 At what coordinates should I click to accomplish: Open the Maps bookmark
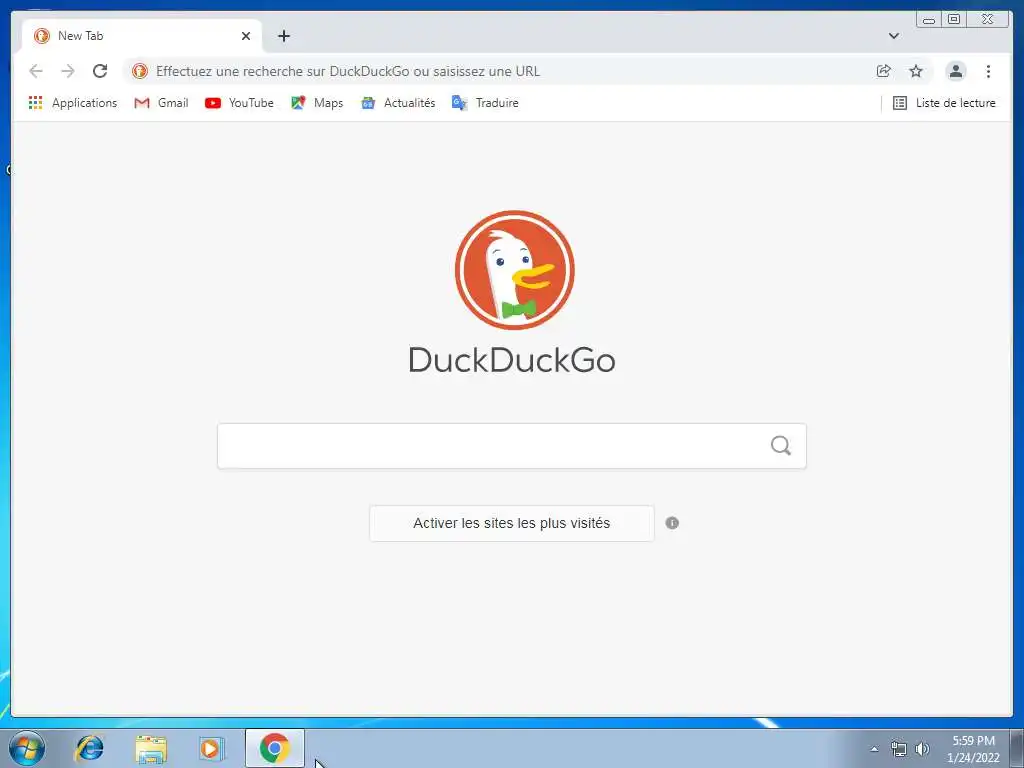click(317, 103)
